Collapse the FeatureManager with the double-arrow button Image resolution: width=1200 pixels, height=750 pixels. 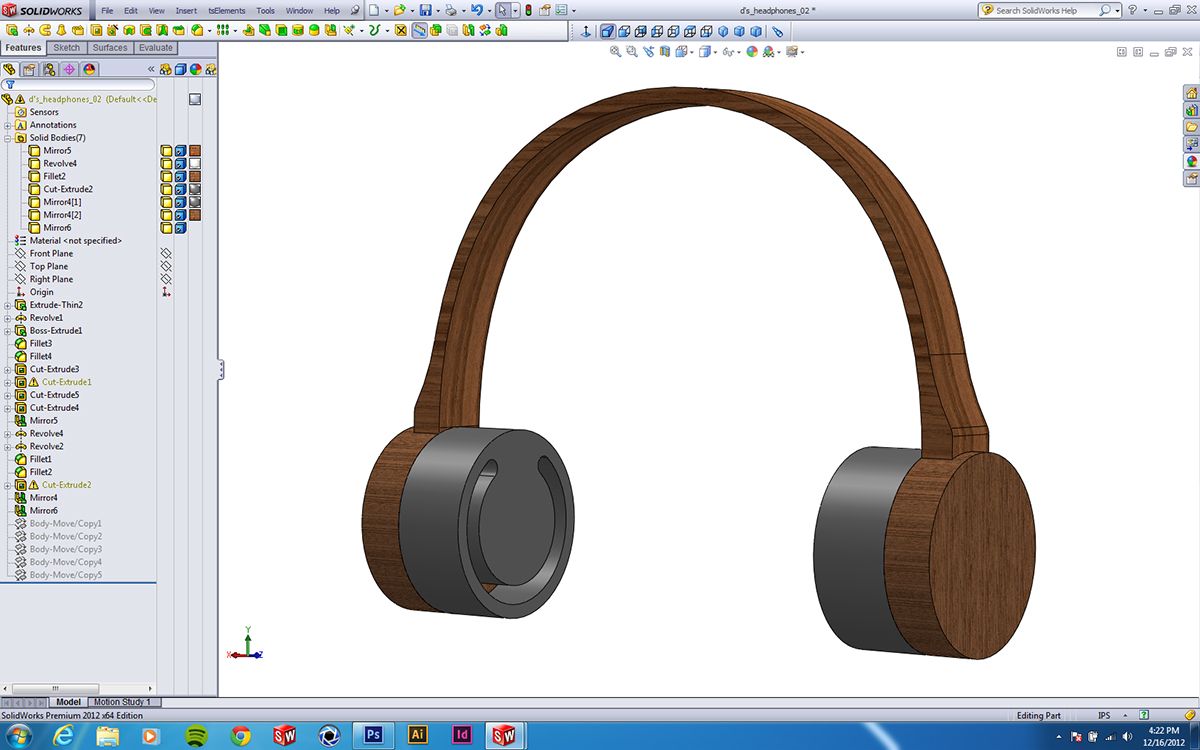(151, 69)
